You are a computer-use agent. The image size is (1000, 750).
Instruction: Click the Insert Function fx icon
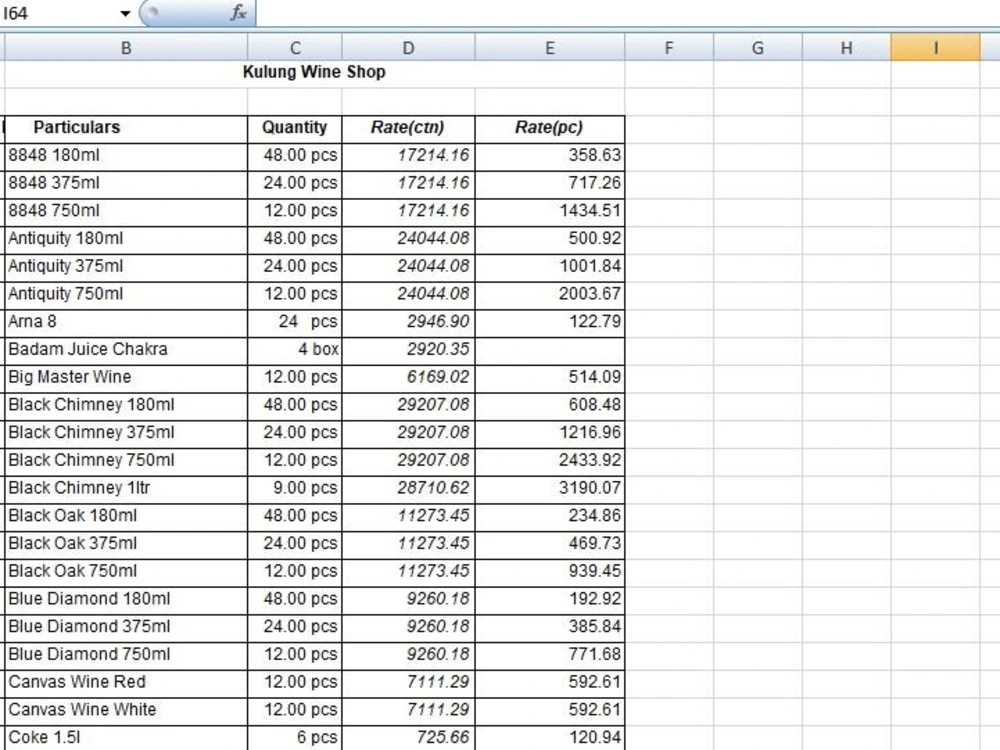[238, 12]
